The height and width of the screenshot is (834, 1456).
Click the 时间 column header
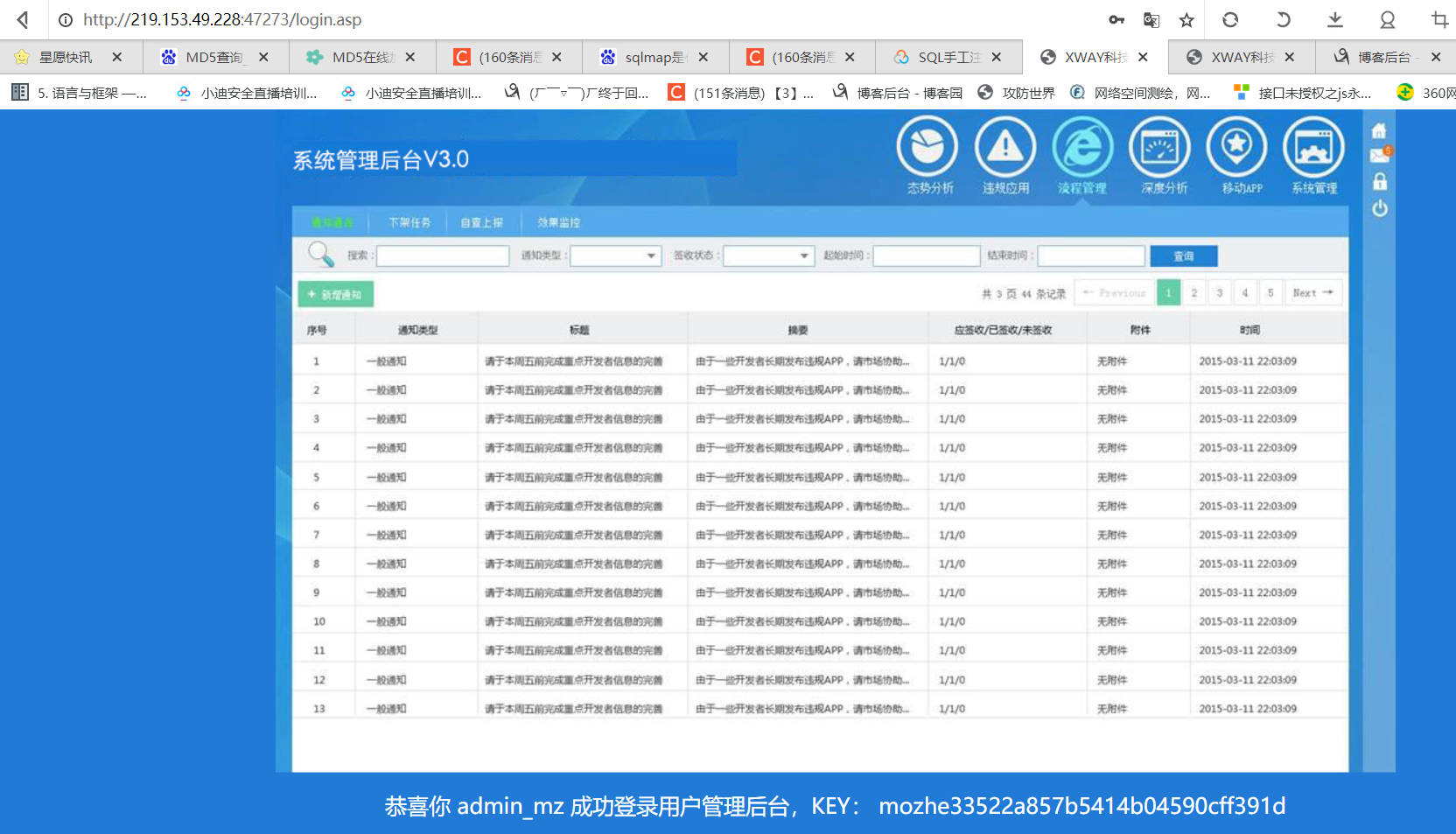(x=1249, y=330)
